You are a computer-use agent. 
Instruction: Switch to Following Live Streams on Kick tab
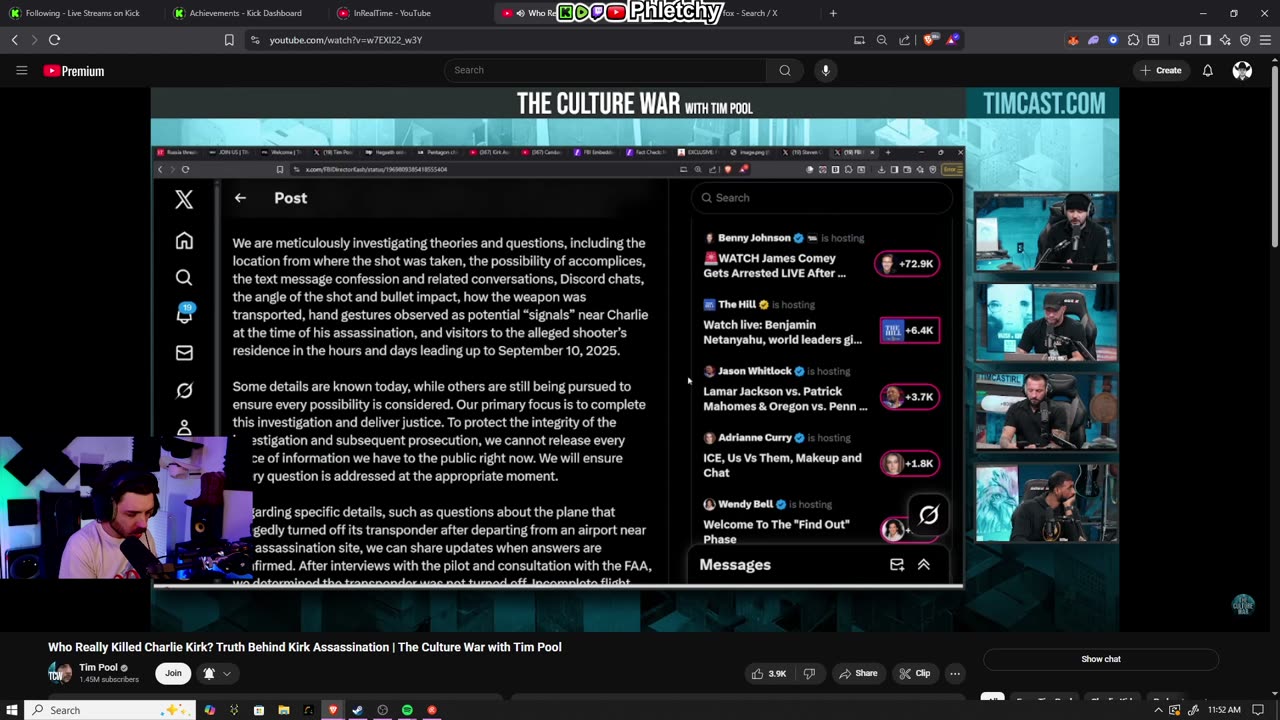(x=83, y=13)
